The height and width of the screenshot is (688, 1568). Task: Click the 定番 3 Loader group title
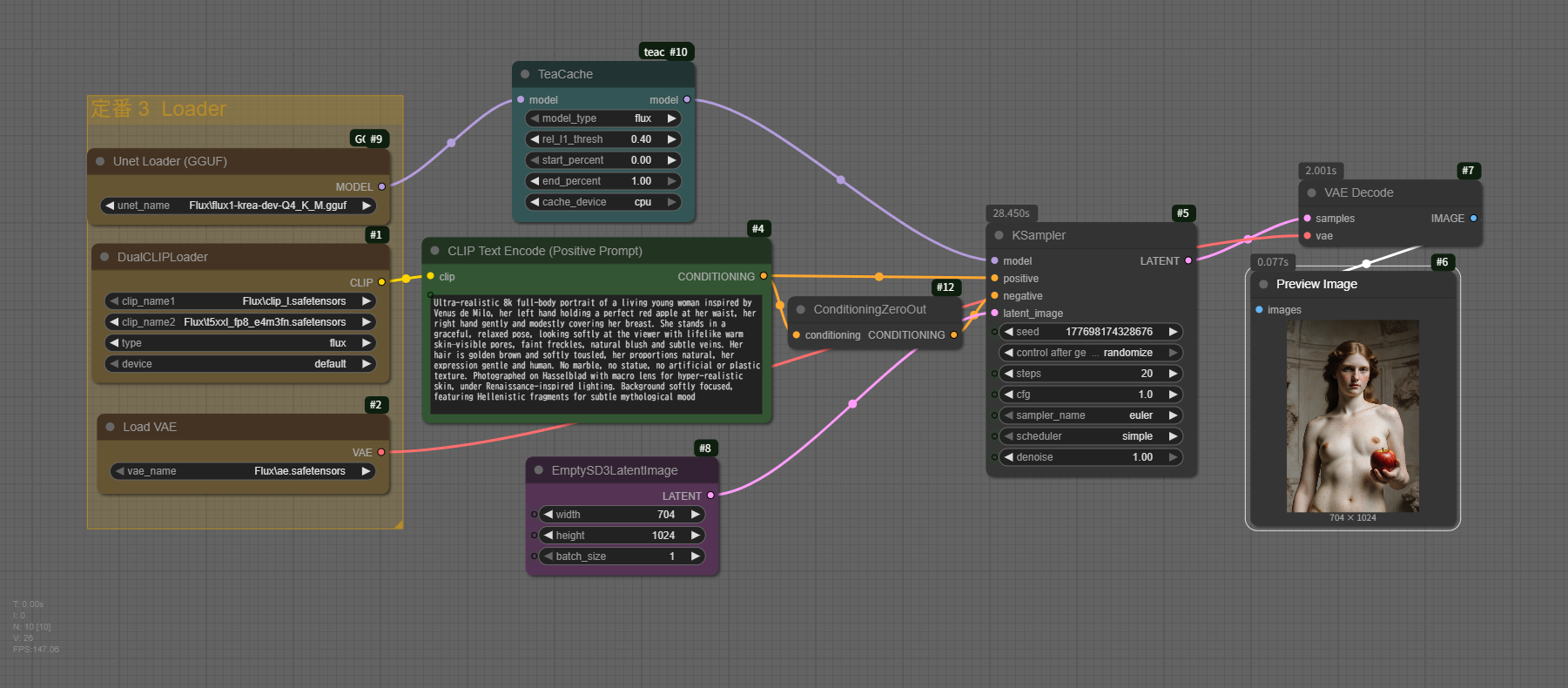click(158, 109)
